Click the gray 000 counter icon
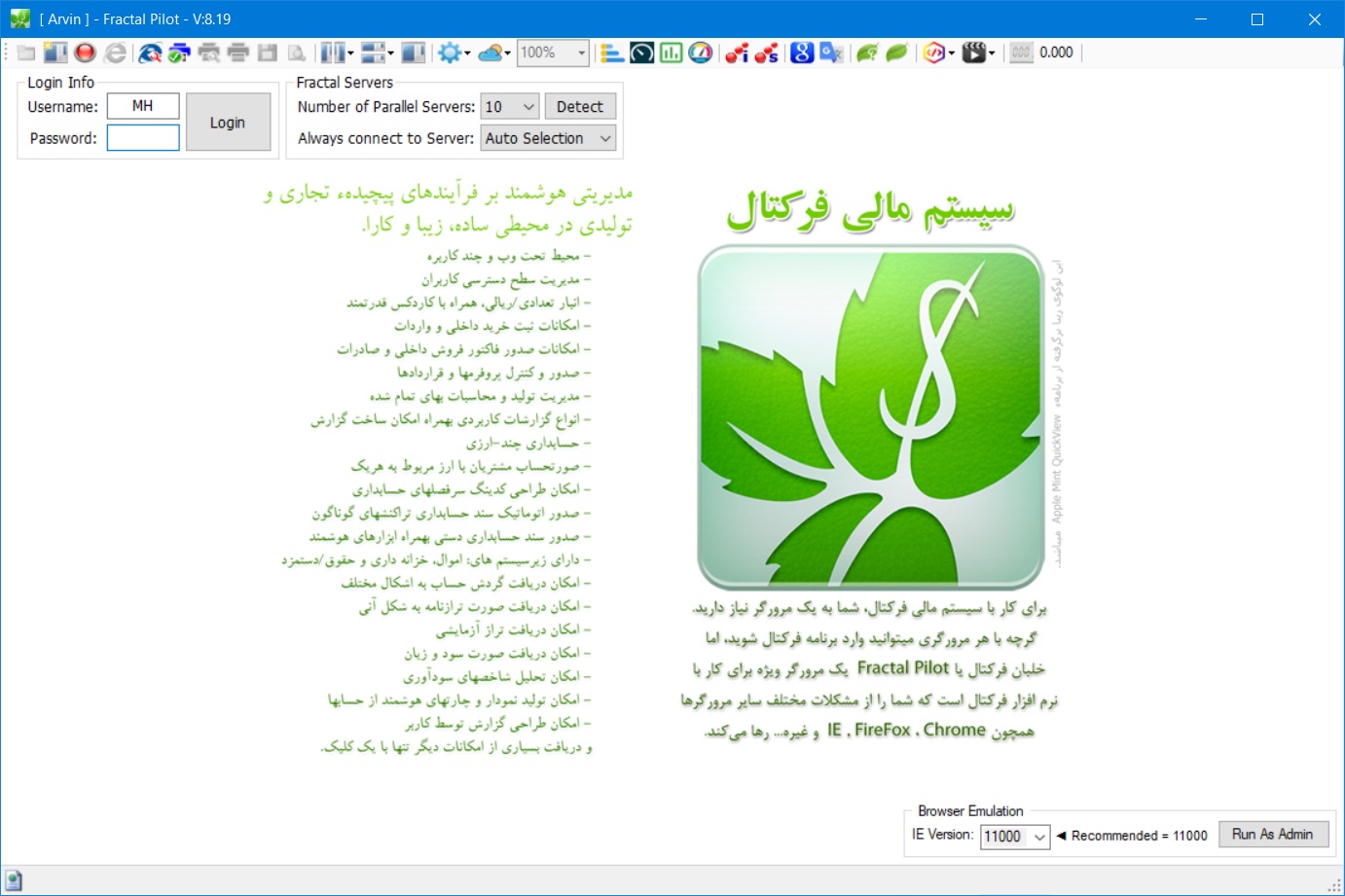Viewport: 1345px width, 896px height. 1021,53
